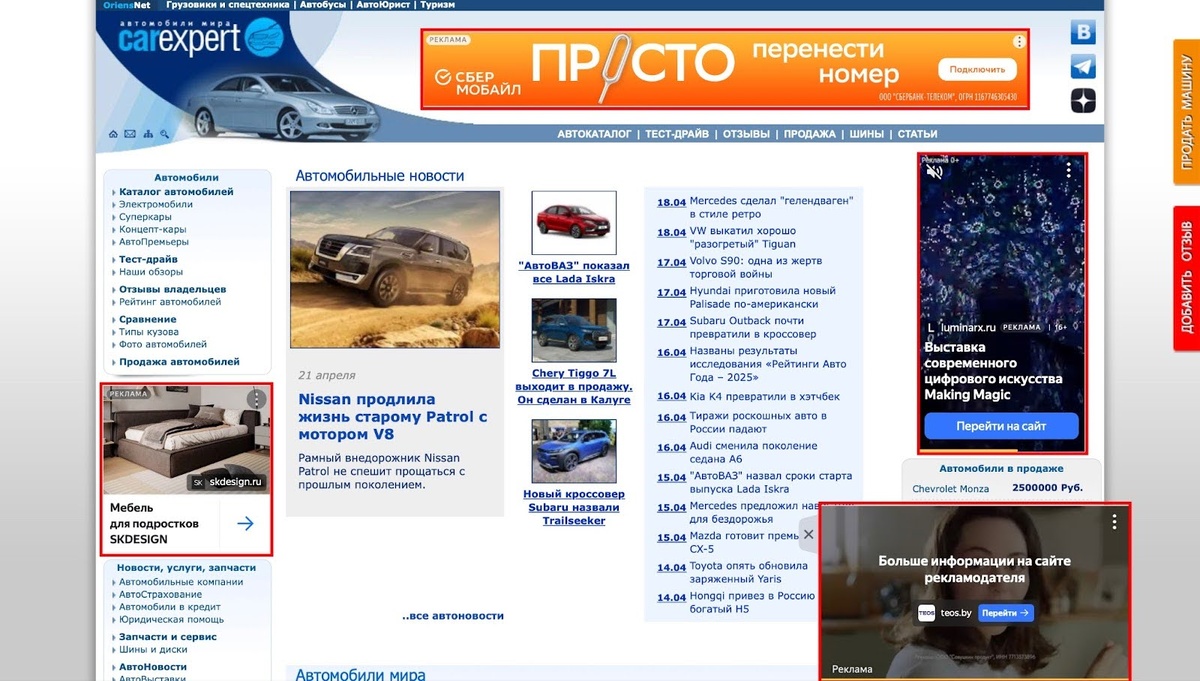The width and height of the screenshot is (1200, 681).
Task: Click the ПРОДАТЬ МАШИНУ side tab
Action: point(1187,112)
